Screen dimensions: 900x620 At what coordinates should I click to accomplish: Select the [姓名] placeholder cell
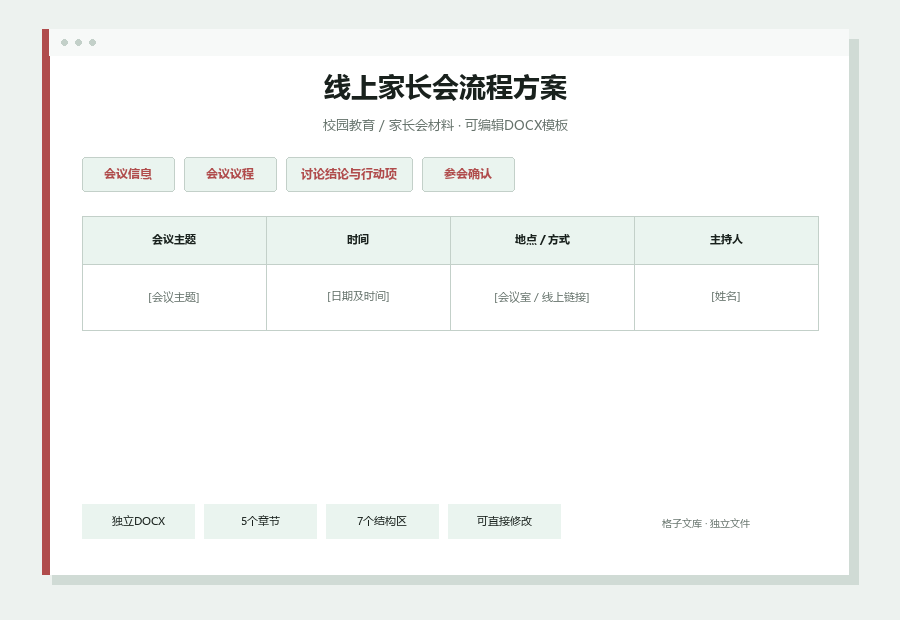tap(726, 297)
